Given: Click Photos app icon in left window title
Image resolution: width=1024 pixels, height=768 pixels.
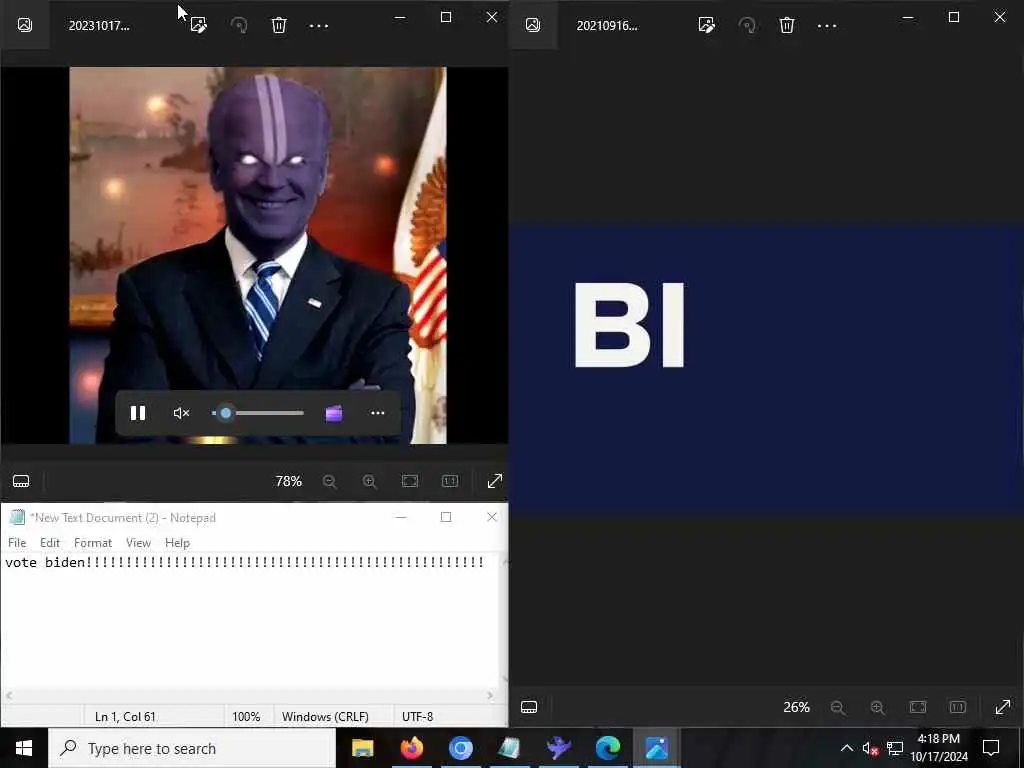Looking at the screenshot, I should click(x=25, y=25).
